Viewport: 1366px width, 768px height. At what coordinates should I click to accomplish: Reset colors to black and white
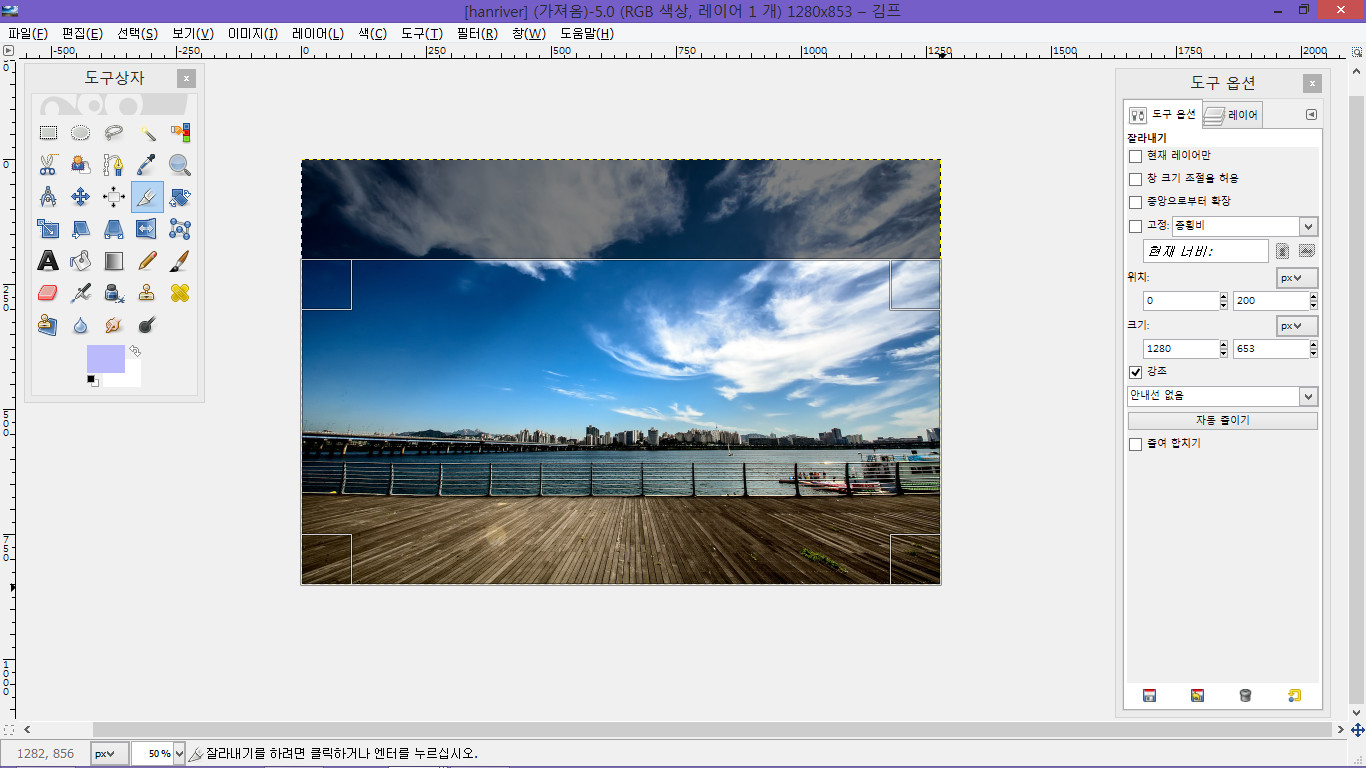pyautogui.click(x=92, y=381)
